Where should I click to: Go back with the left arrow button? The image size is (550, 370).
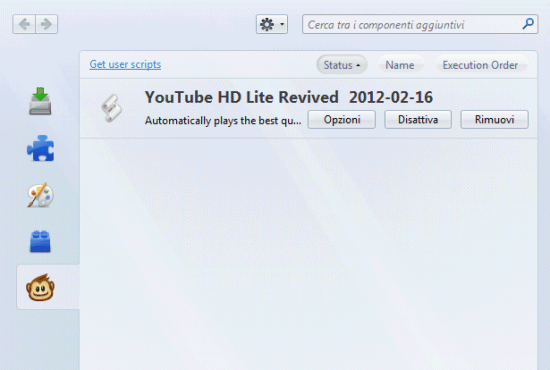tap(24, 24)
